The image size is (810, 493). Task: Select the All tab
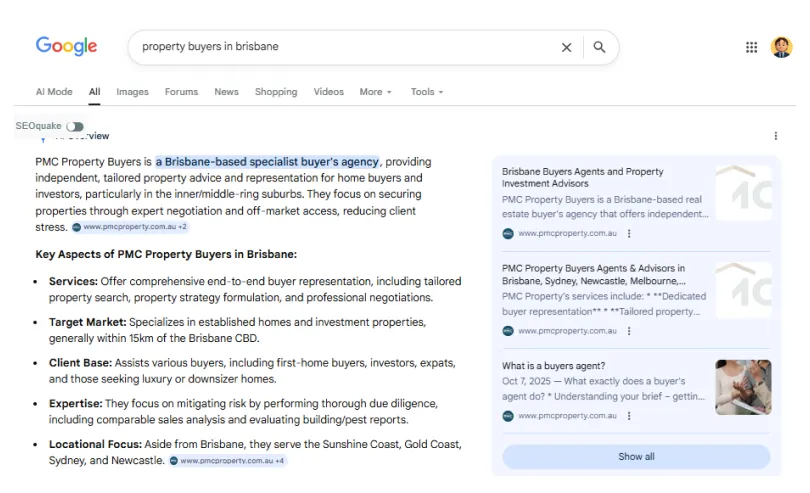[x=94, y=92]
